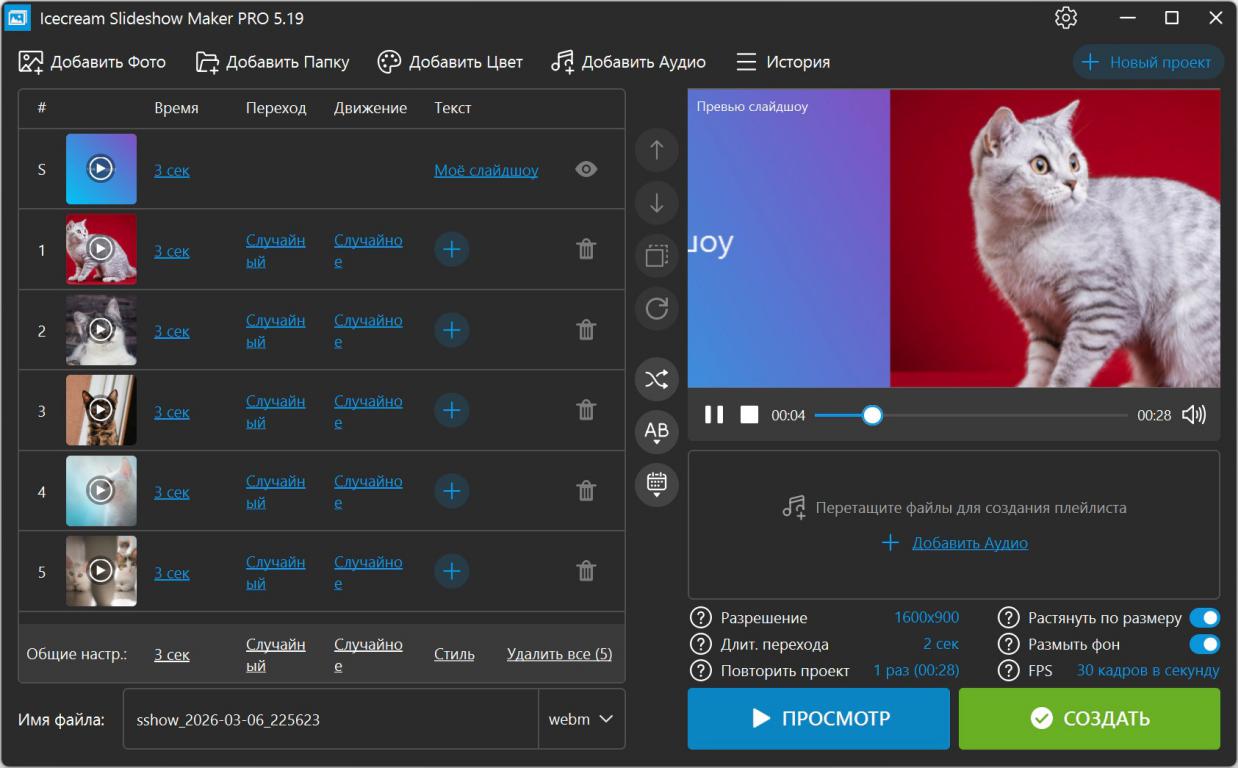Viewport: 1238px width, 768px height.
Task: Expand the webm format dropdown
Action: [581, 719]
